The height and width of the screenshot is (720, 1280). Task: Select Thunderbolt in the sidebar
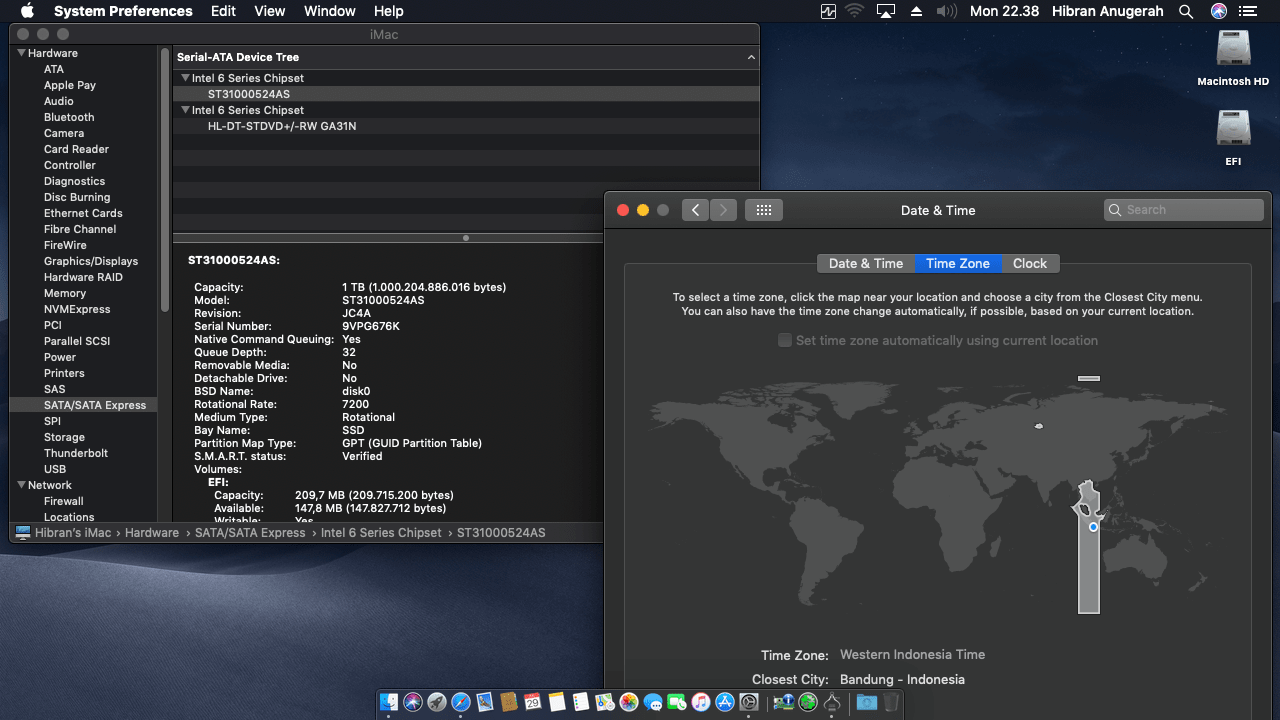(x=76, y=453)
